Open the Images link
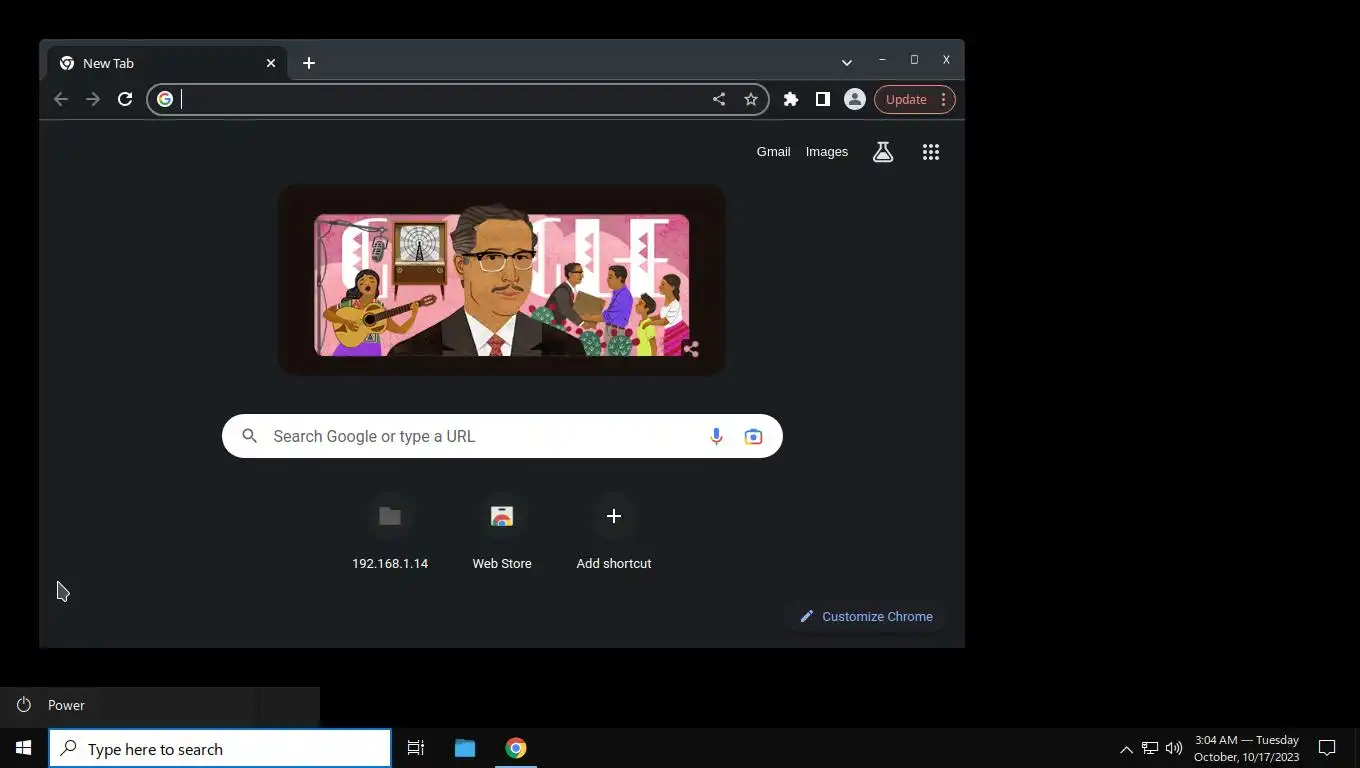Image resolution: width=1360 pixels, height=768 pixels. point(827,152)
